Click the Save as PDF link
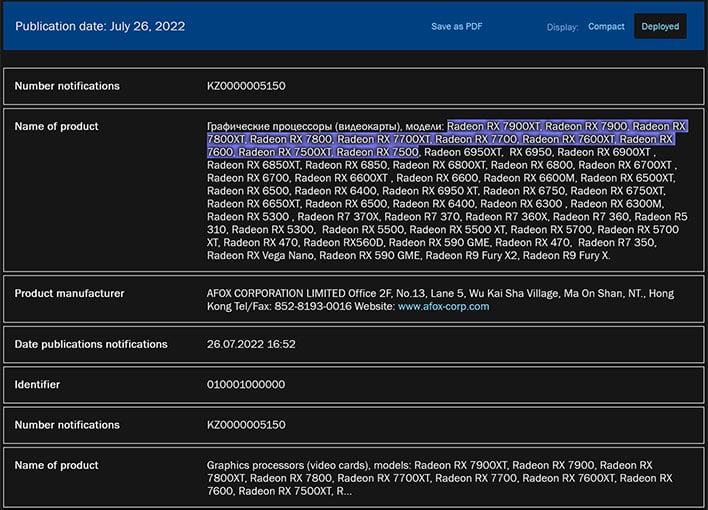Screen dimensions: 708x510 click(456, 27)
